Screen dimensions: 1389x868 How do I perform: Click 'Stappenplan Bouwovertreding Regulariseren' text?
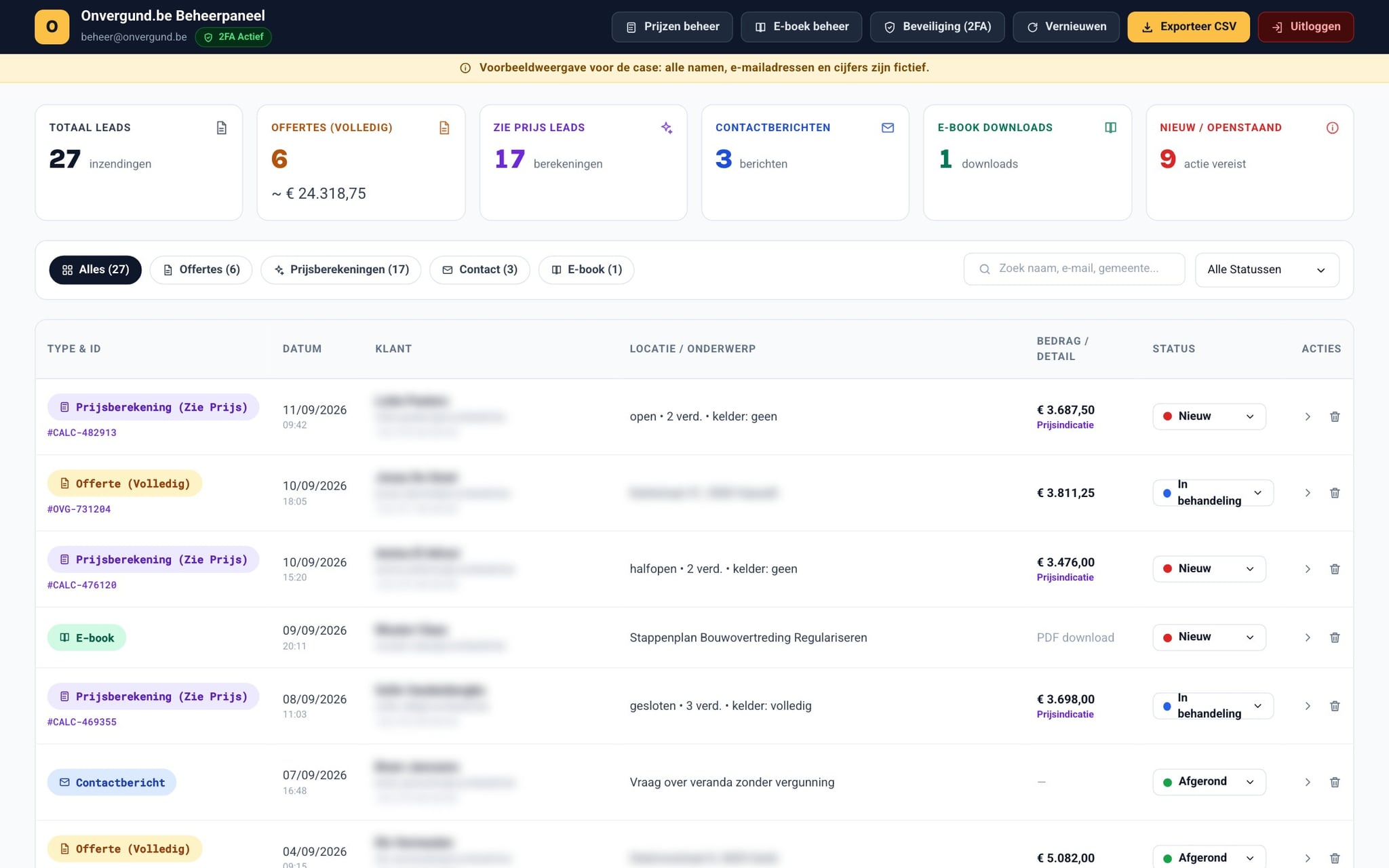click(748, 637)
